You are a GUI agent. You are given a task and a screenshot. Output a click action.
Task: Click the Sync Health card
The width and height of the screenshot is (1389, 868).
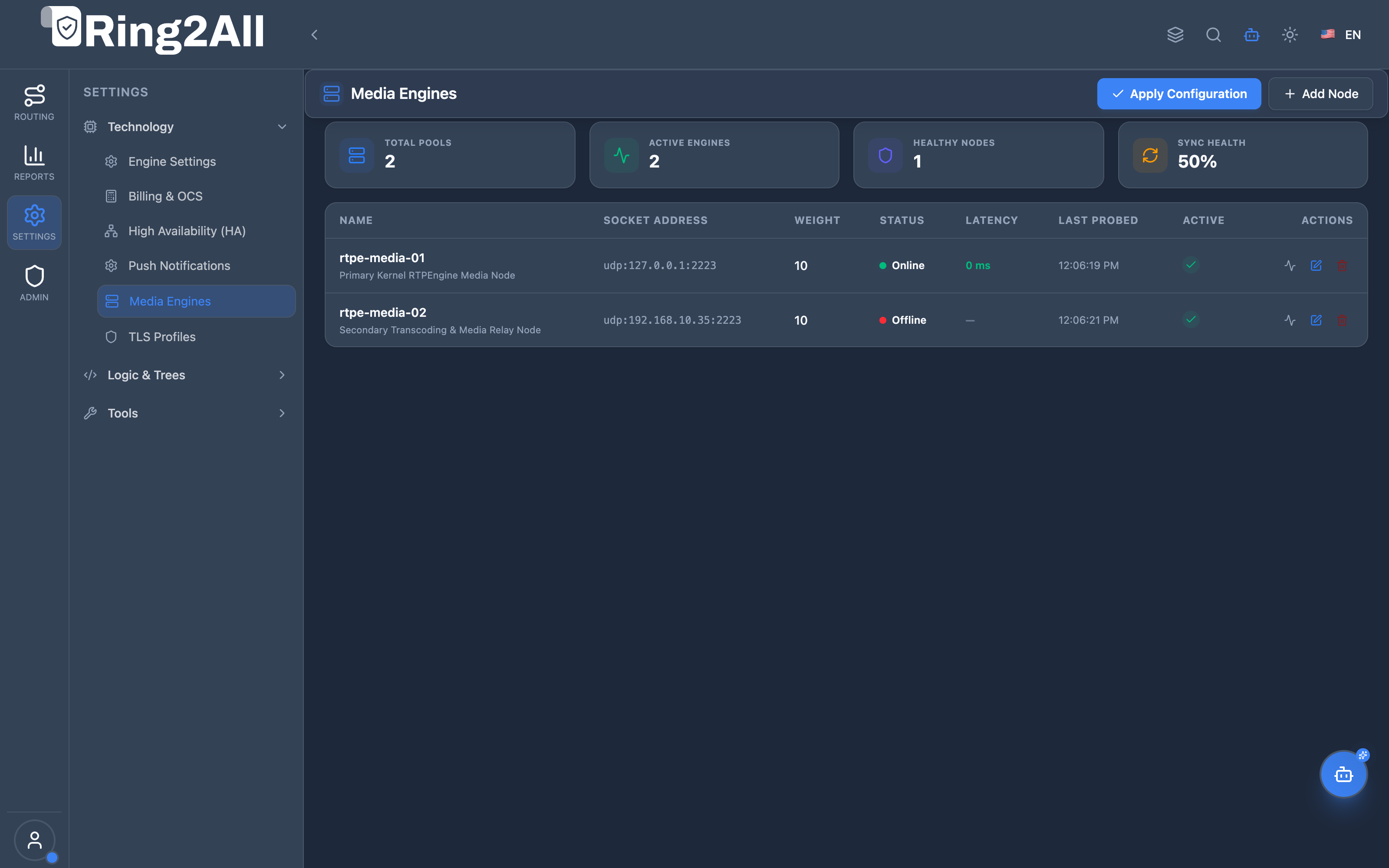point(1243,155)
